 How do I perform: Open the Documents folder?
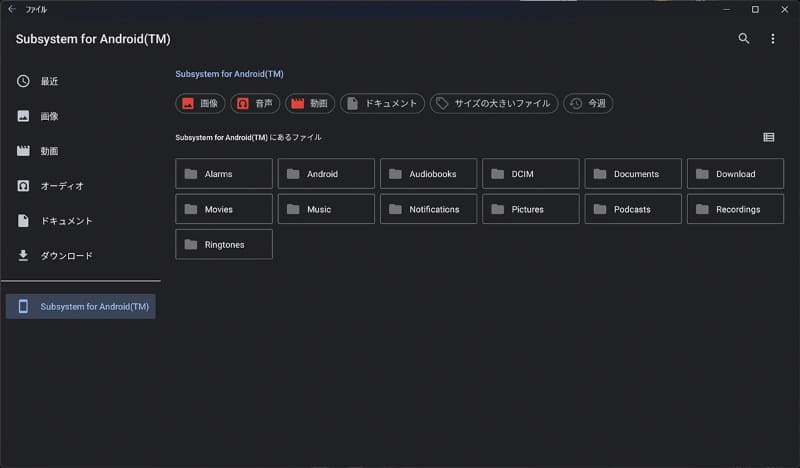point(633,174)
